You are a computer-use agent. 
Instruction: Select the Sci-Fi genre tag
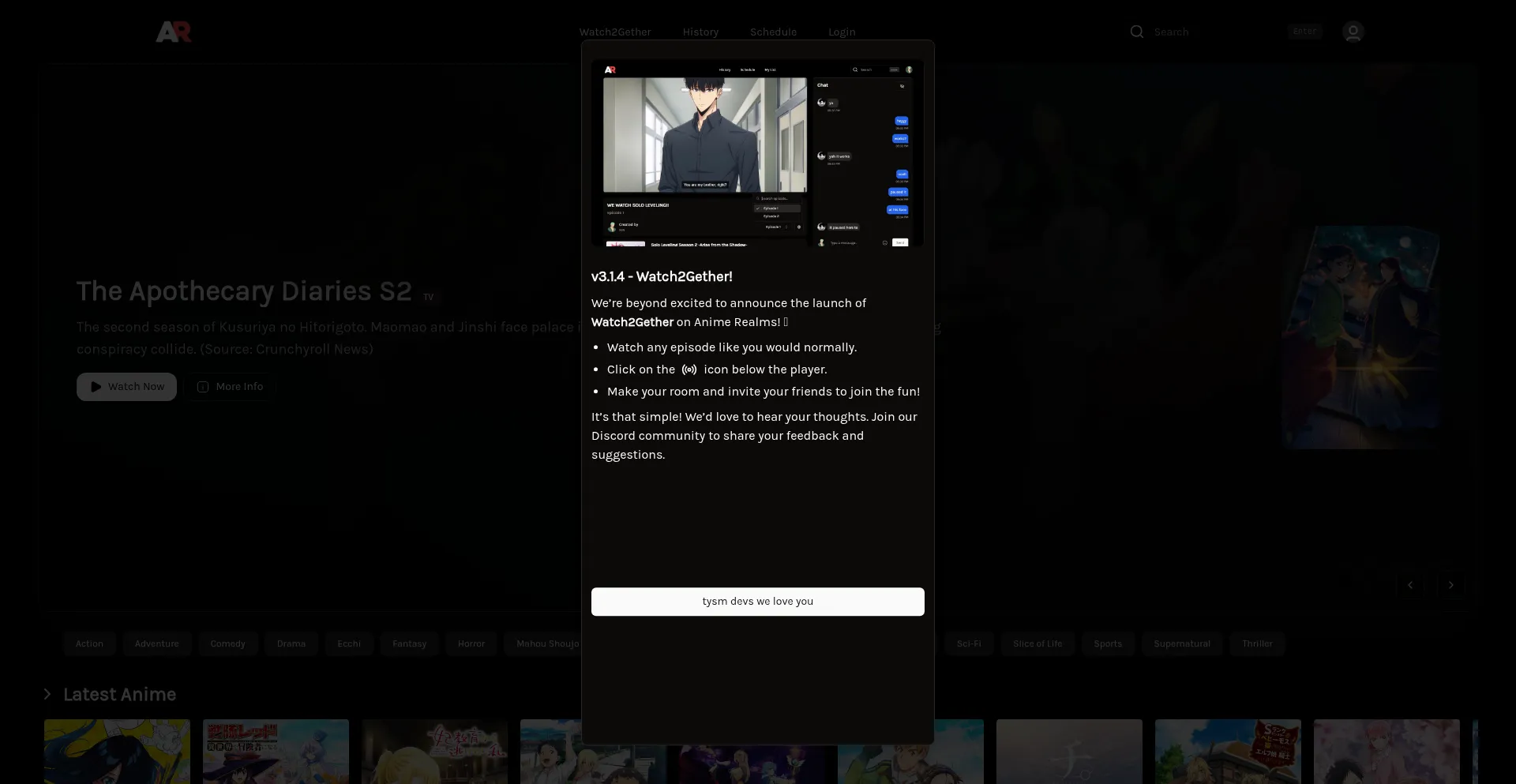[969, 644]
